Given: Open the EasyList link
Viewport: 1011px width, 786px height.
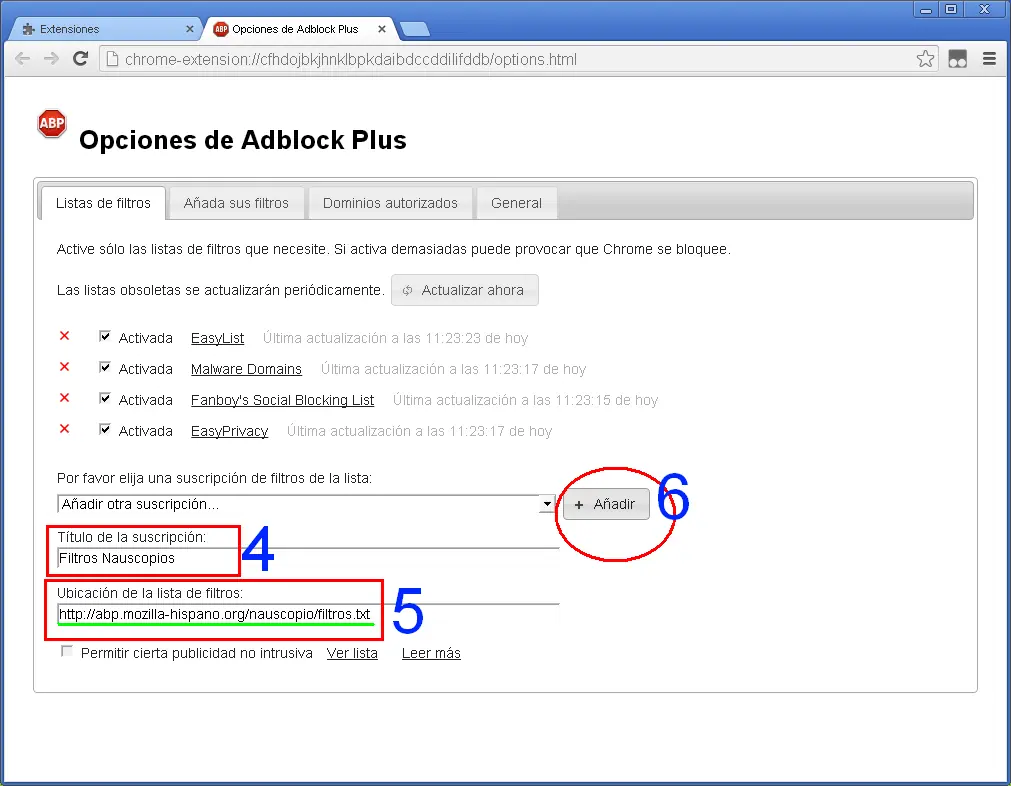Looking at the screenshot, I should coord(217,338).
